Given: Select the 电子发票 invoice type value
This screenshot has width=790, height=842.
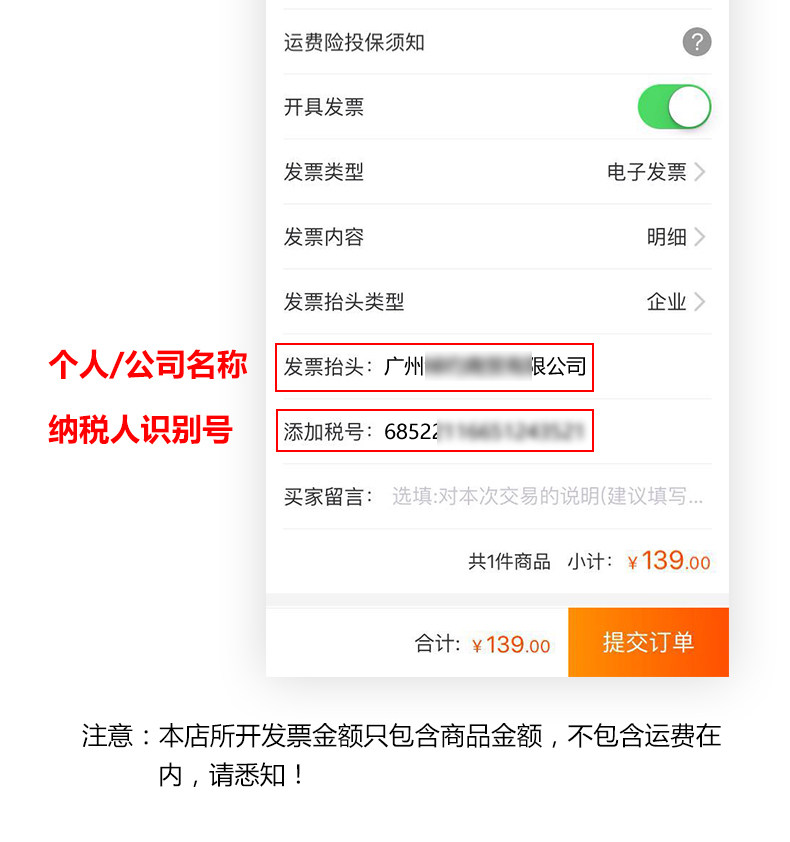Looking at the screenshot, I should coord(647,172).
